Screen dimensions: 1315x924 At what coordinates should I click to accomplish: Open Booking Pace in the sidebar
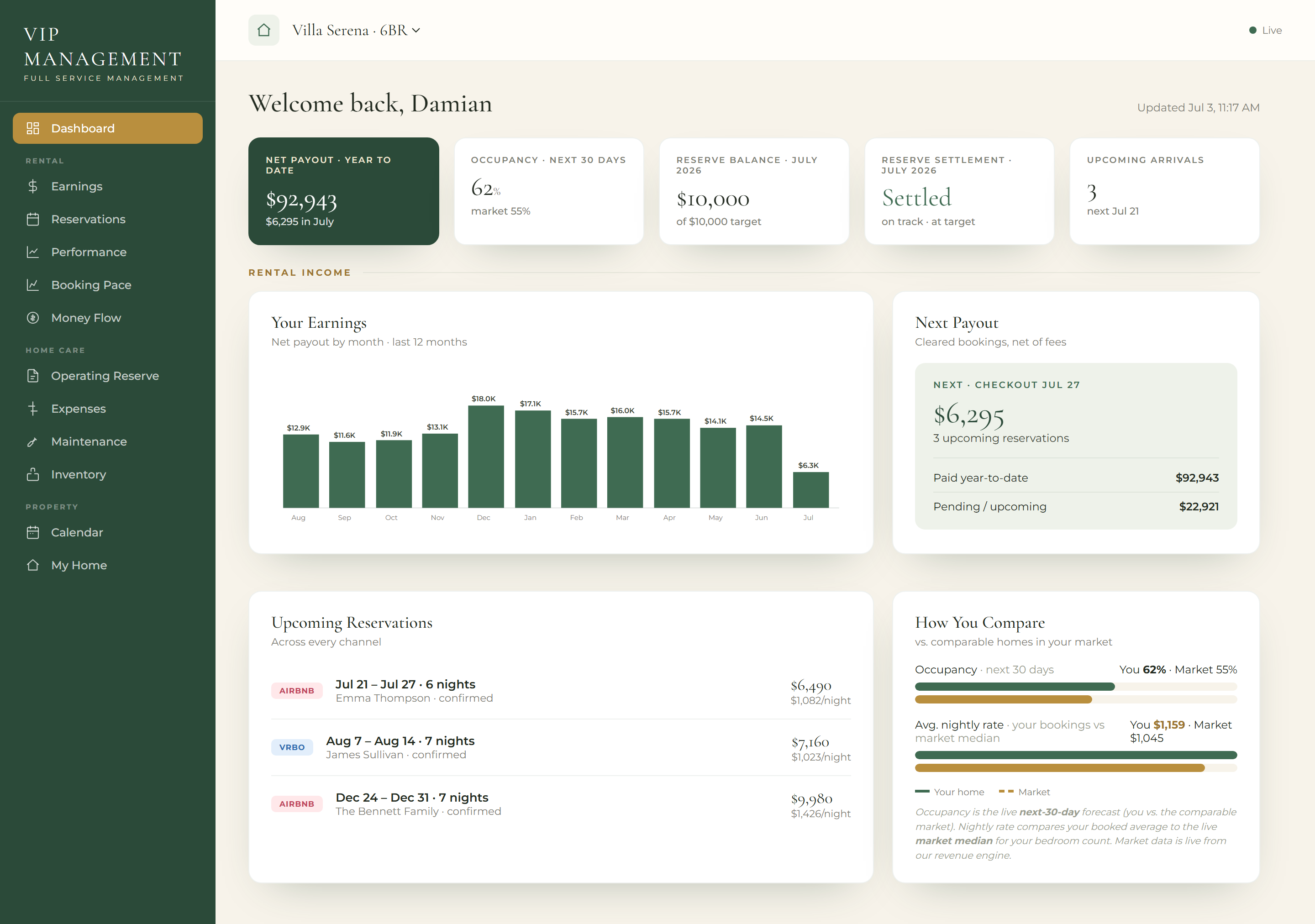(108, 285)
